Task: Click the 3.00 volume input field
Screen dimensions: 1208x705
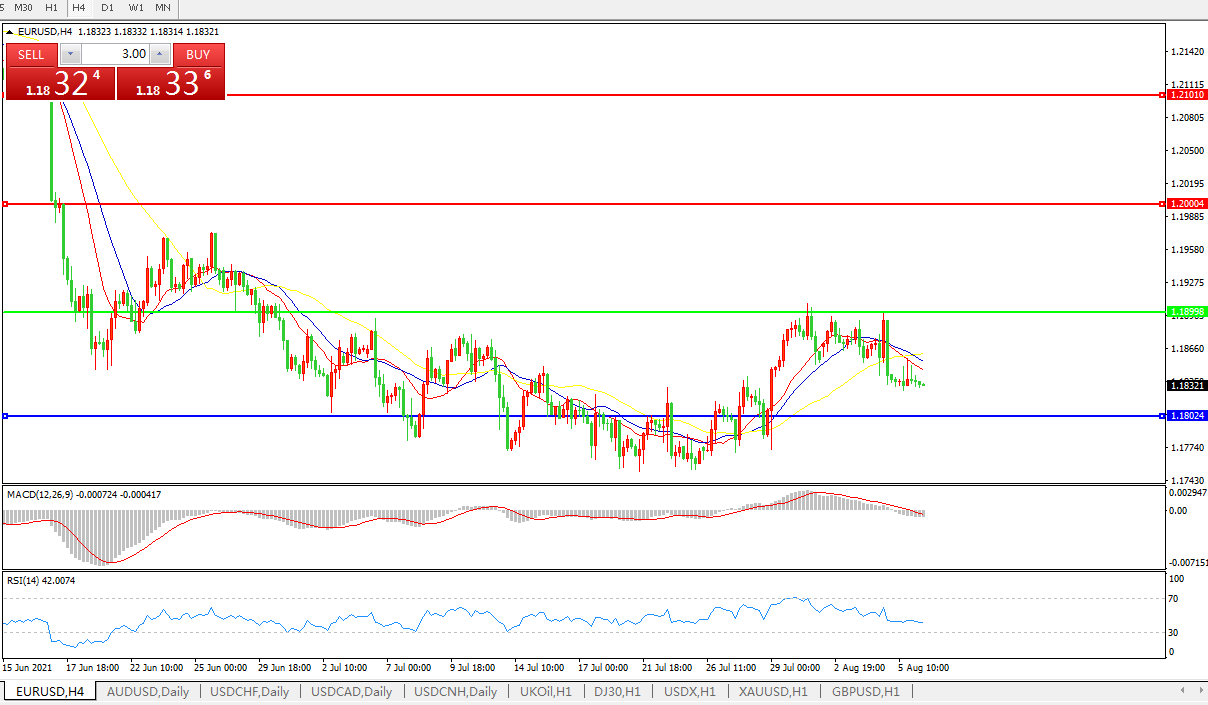Action: point(115,54)
